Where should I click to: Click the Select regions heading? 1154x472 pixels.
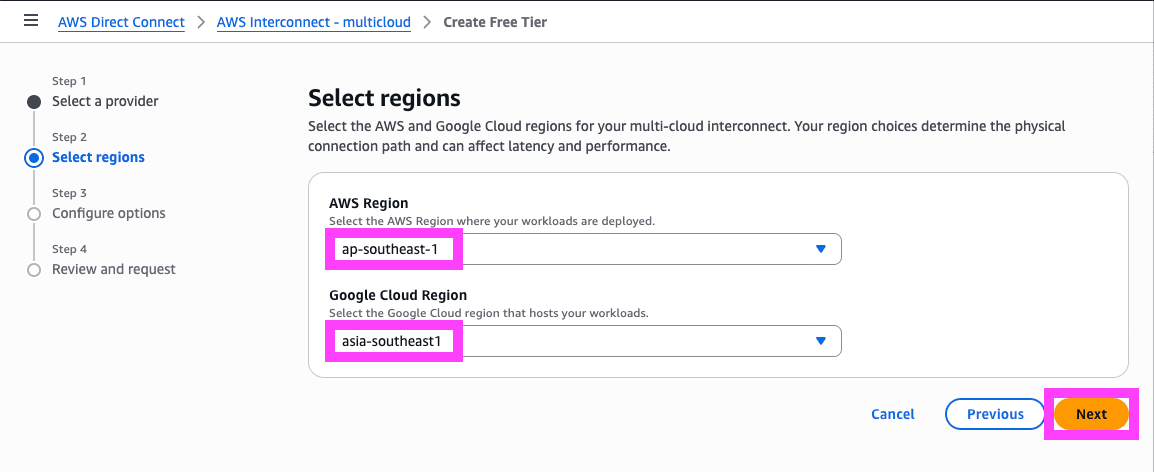click(384, 98)
